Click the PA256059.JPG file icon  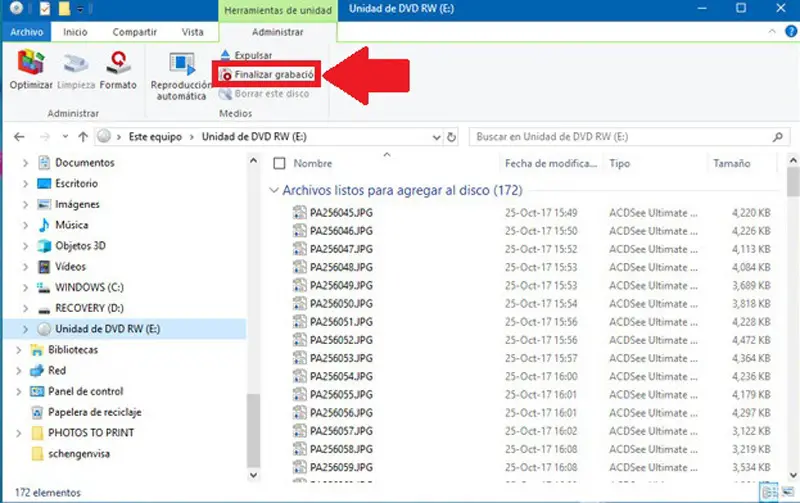click(300, 467)
